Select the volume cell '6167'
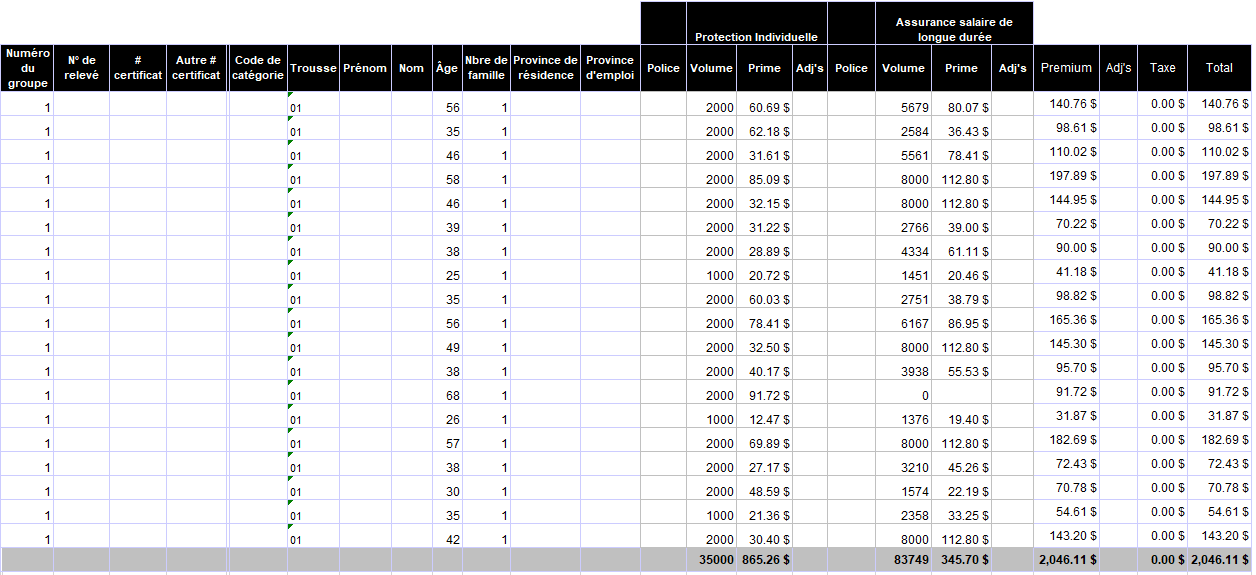Image resolution: width=1256 pixels, height=575 pixels. pos(904,320)
